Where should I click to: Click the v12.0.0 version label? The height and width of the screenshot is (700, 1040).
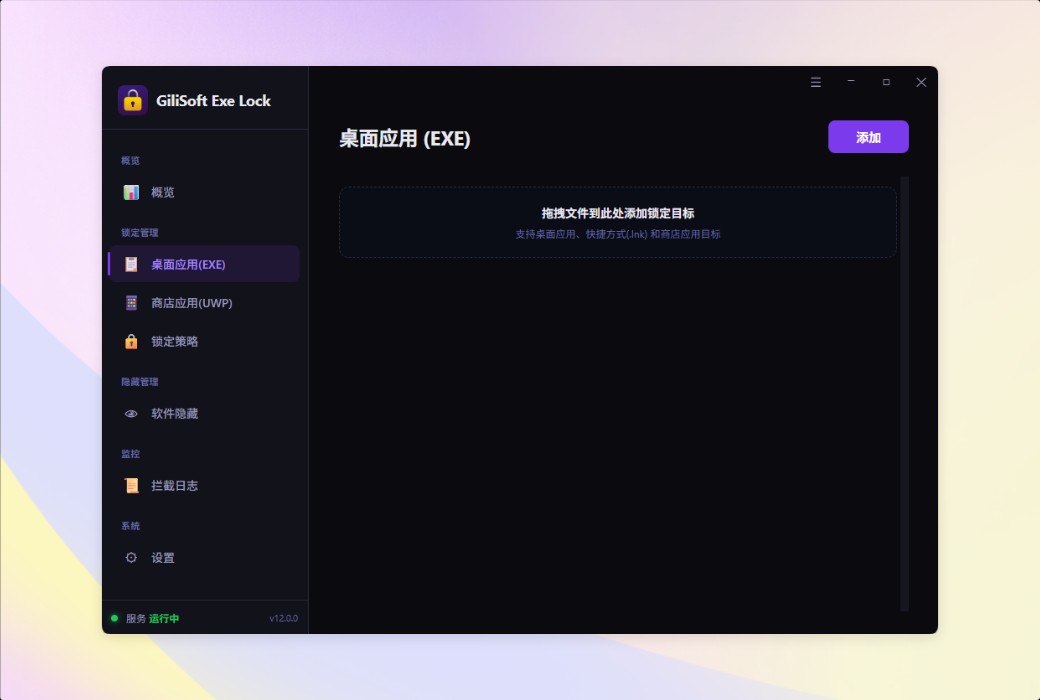point(283,618)
